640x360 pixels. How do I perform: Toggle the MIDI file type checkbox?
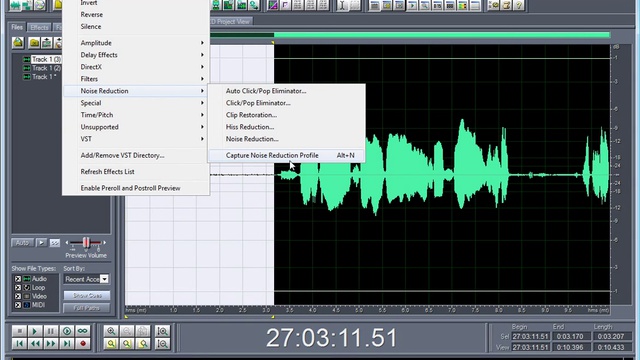click(x=18, y=305)
